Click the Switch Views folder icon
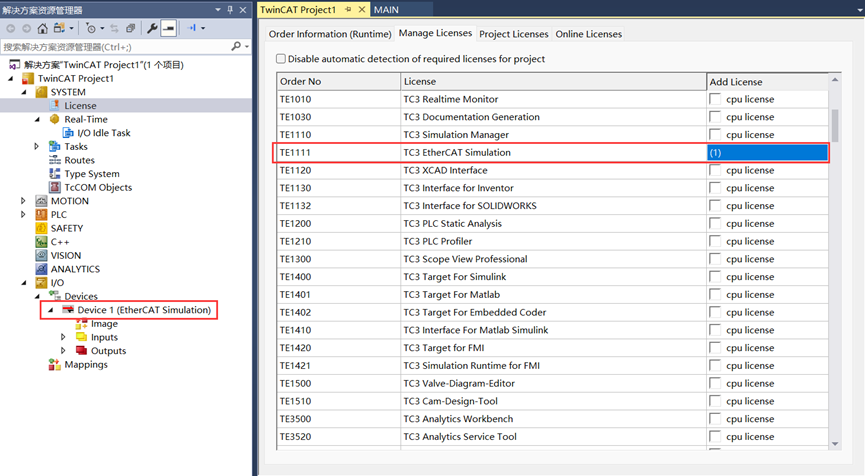The height and width of the screenshot is (476, 865). point(59,28)
